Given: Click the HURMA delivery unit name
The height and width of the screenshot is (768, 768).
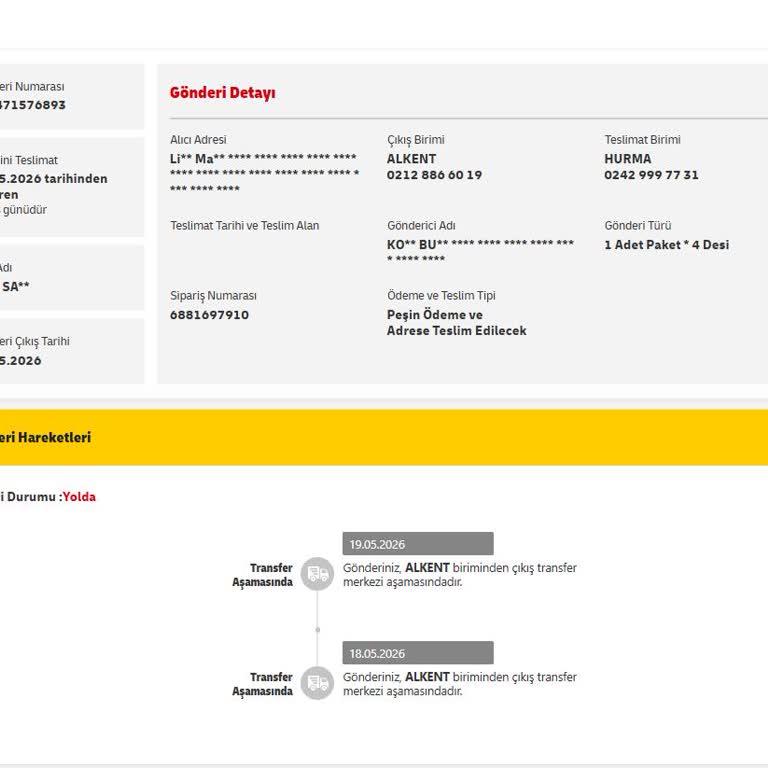Looking at the screenshot, I should click(627, 159).
